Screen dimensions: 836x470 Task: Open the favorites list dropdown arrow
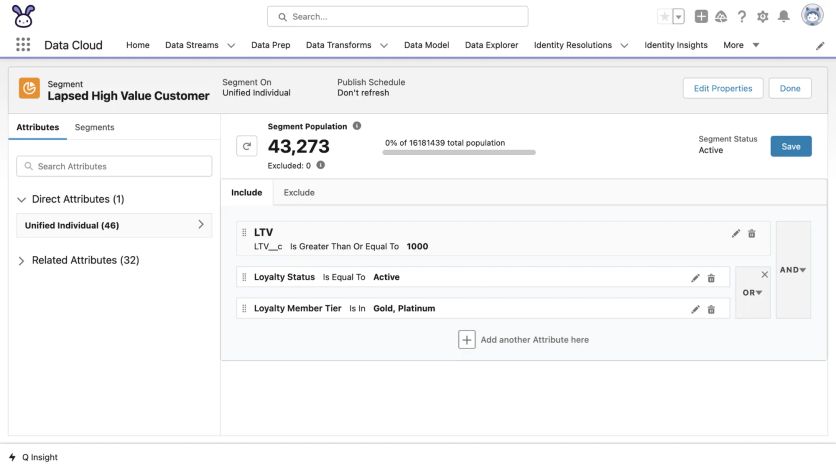coord(678,17)
